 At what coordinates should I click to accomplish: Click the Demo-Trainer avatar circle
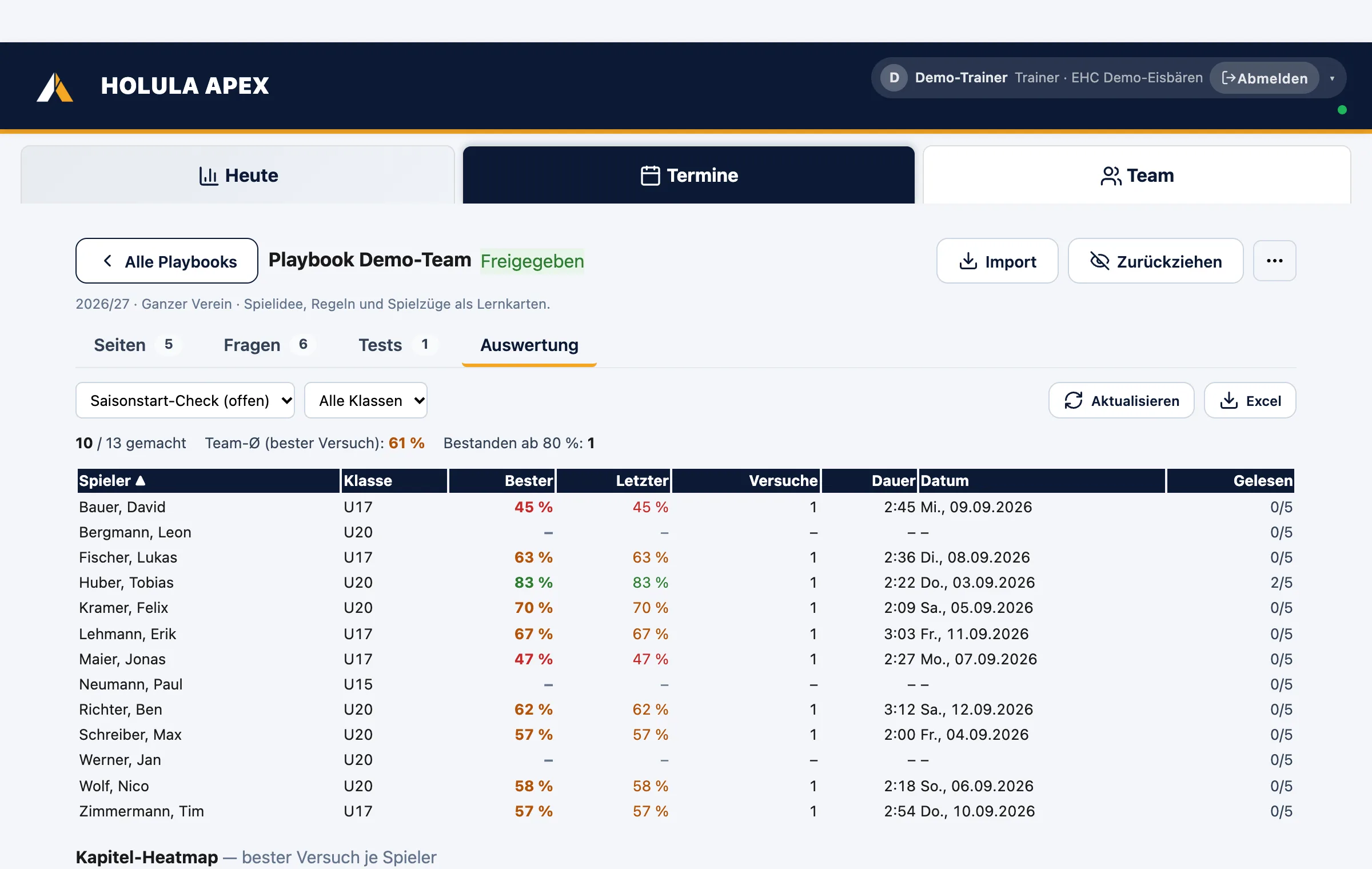pyautogui.click(x=894, y=78)
